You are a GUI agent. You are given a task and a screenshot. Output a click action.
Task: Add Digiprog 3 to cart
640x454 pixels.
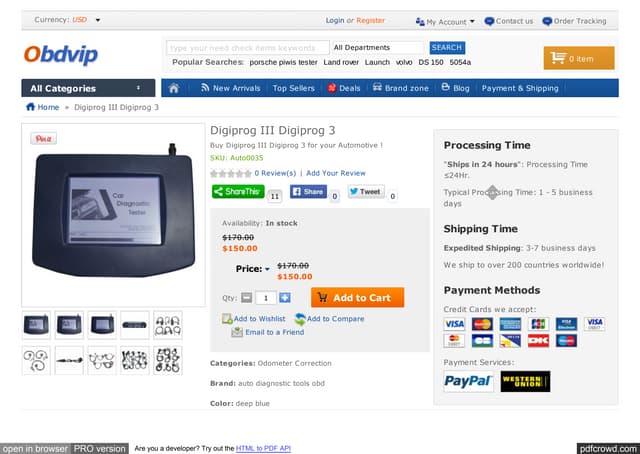(x=358, y=298)
